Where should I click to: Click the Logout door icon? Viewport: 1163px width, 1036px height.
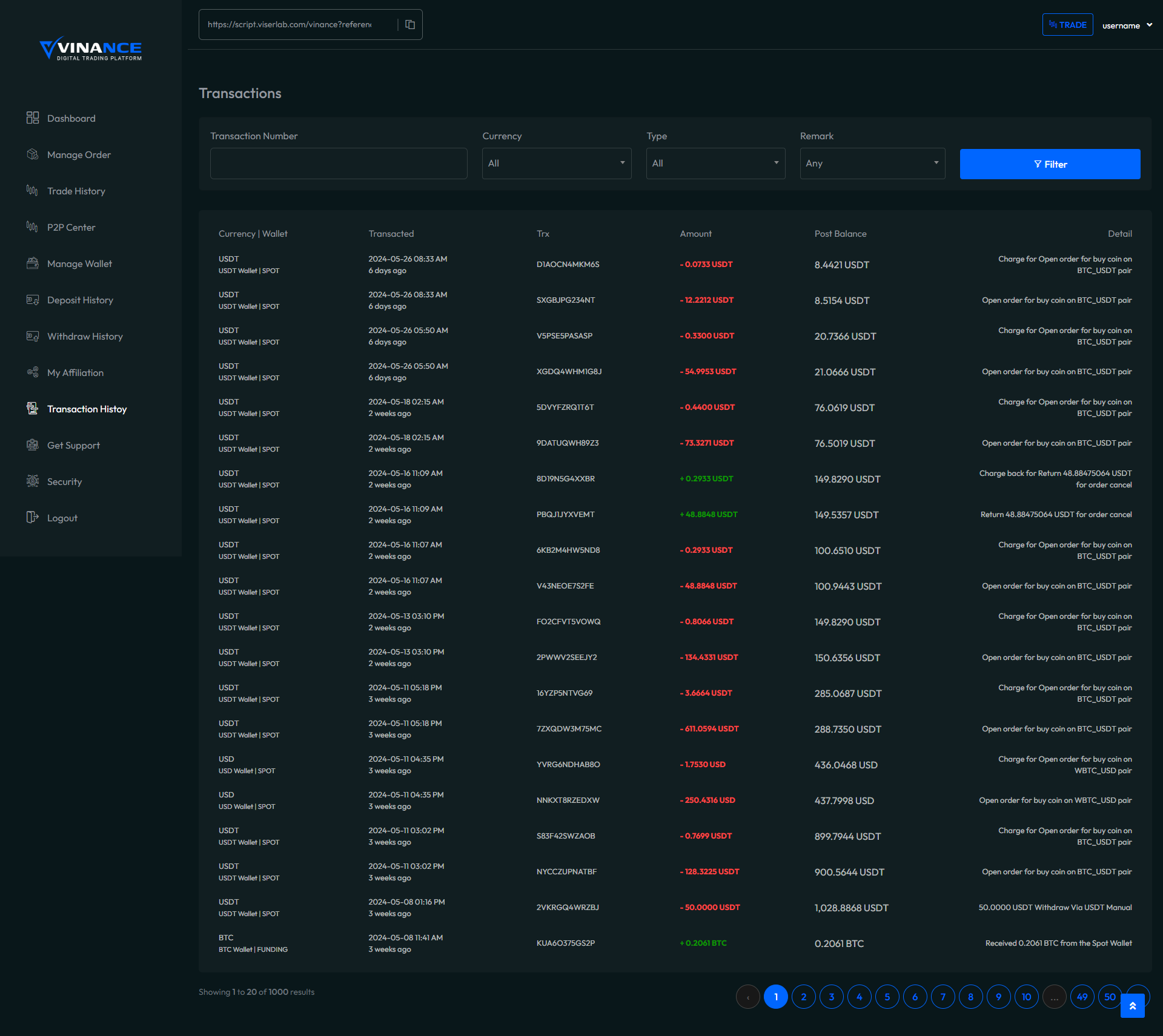click(33, 518)
